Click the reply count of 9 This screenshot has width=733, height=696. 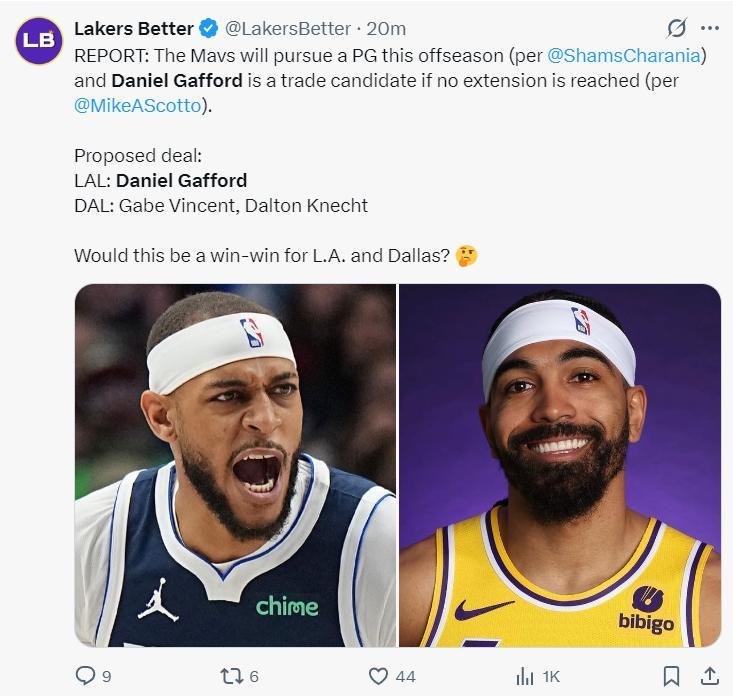[x=107, y=677]
